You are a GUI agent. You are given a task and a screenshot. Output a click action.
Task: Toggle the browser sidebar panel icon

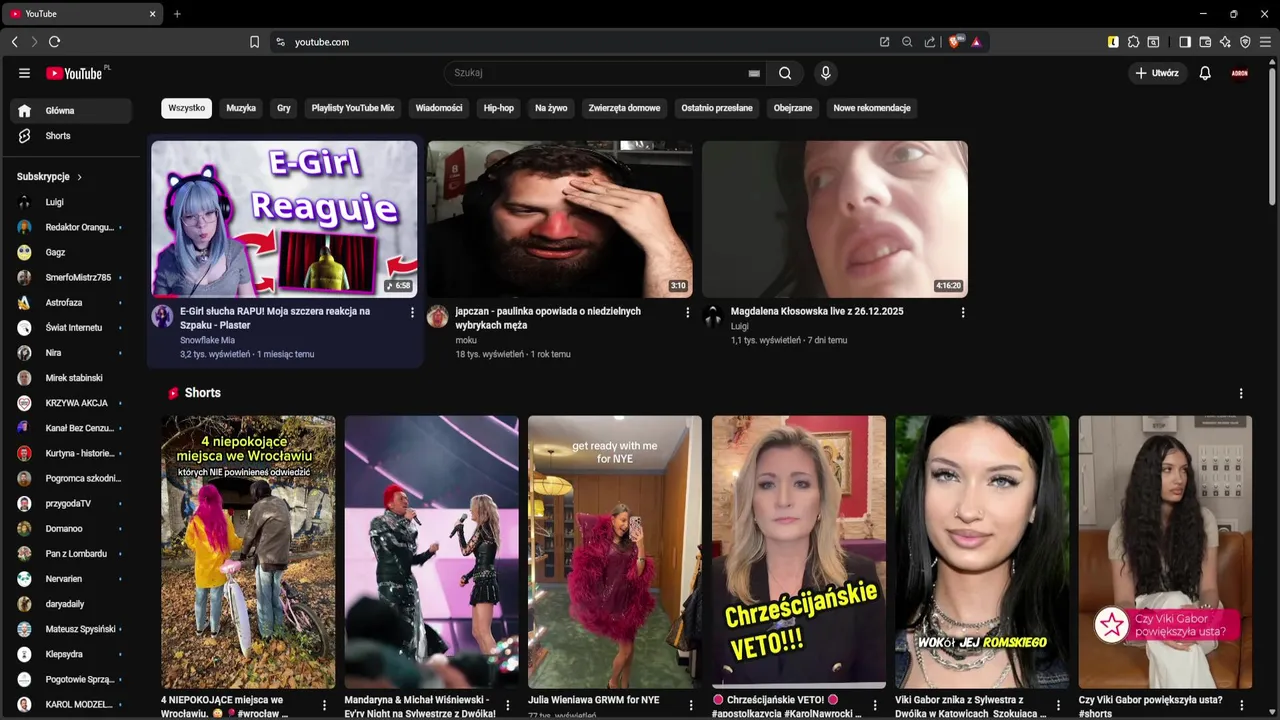point(1184,42)
